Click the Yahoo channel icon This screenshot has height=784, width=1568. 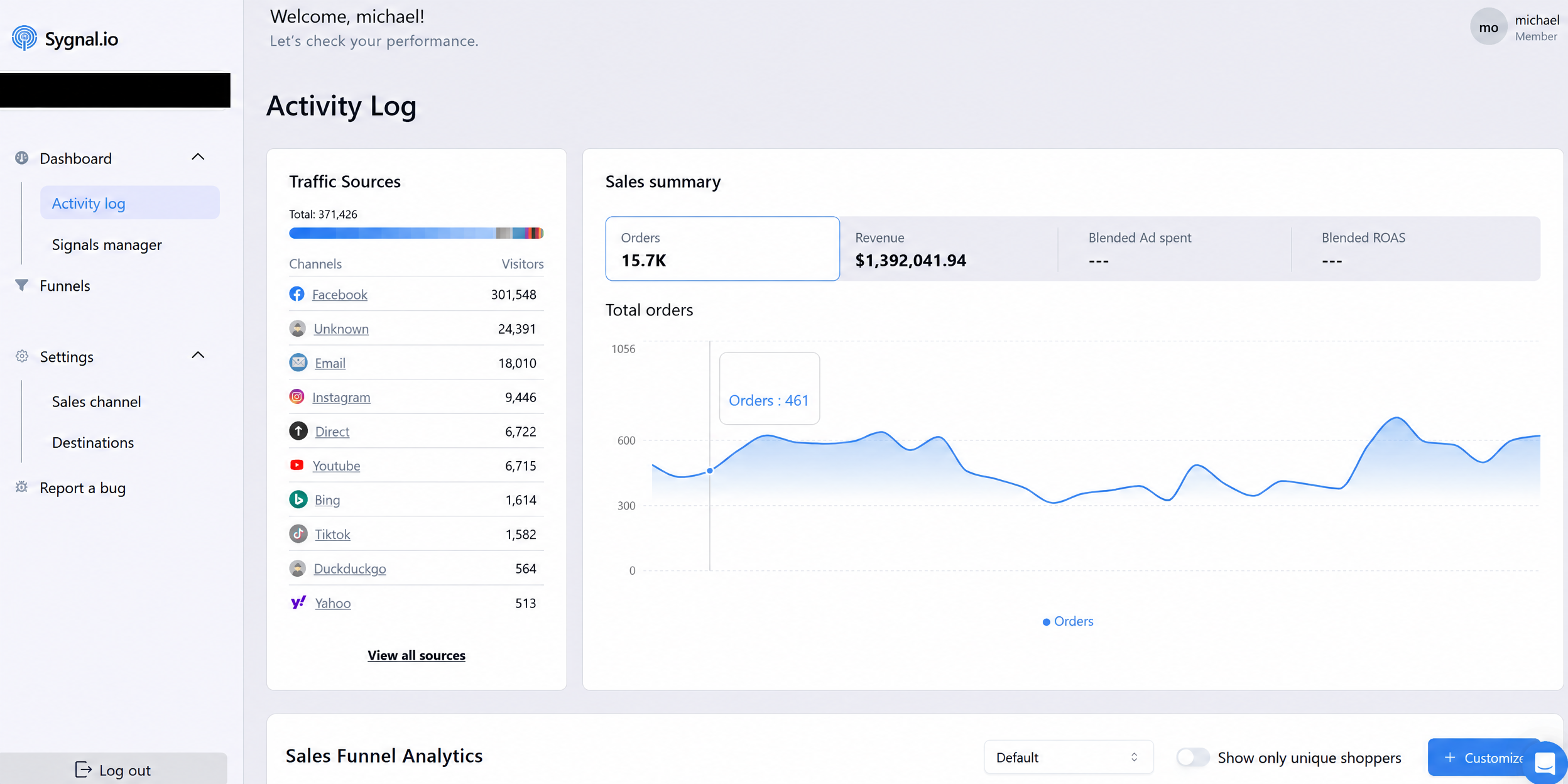[298, 602]
